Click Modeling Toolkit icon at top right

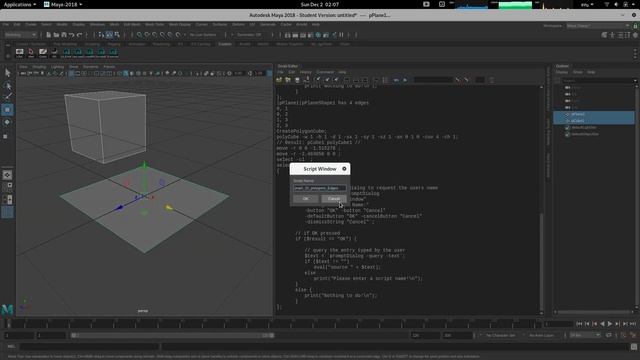coord(604,35)
